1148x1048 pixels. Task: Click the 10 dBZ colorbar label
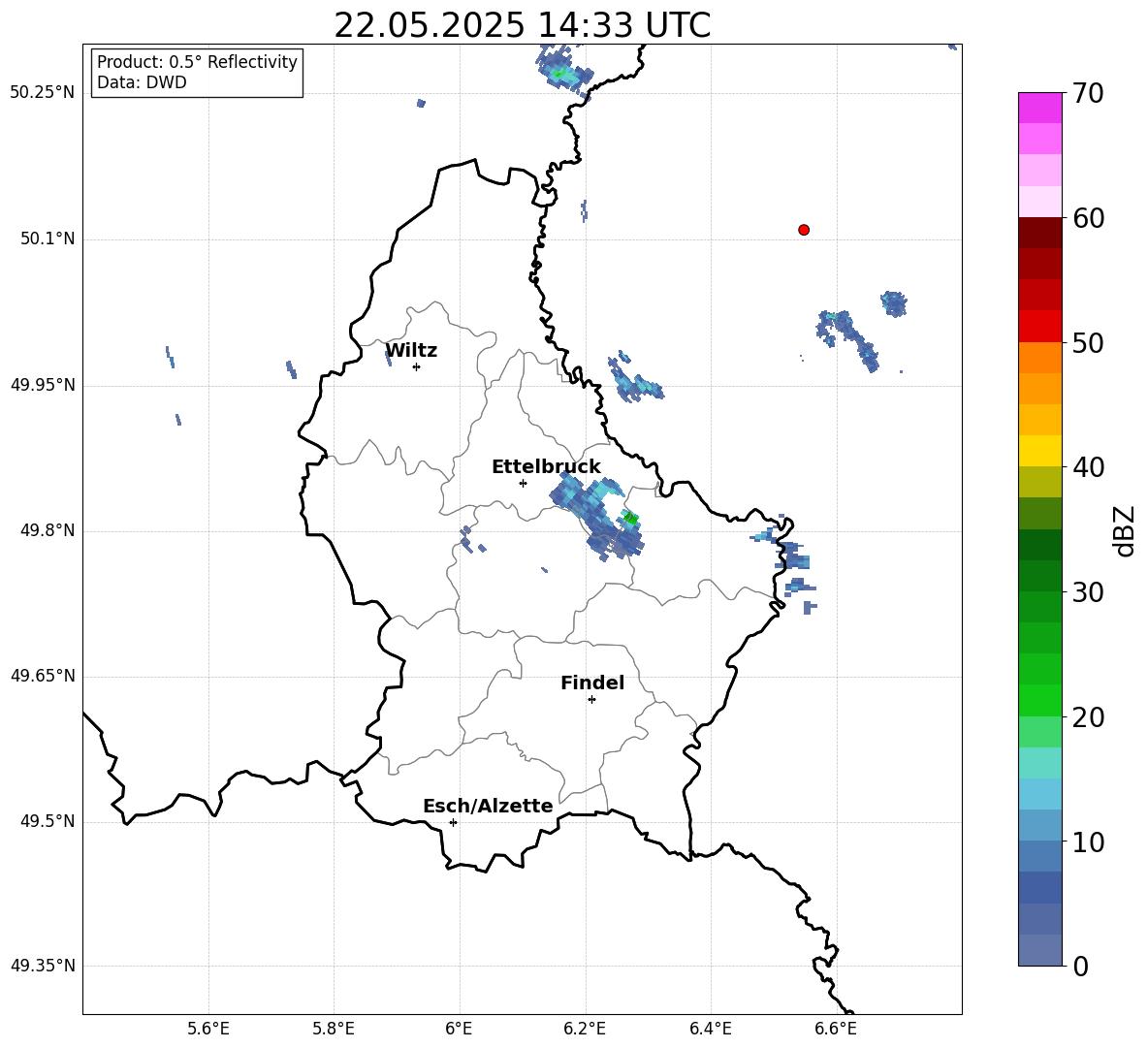pyautogui.click(x=1088, y=842)
